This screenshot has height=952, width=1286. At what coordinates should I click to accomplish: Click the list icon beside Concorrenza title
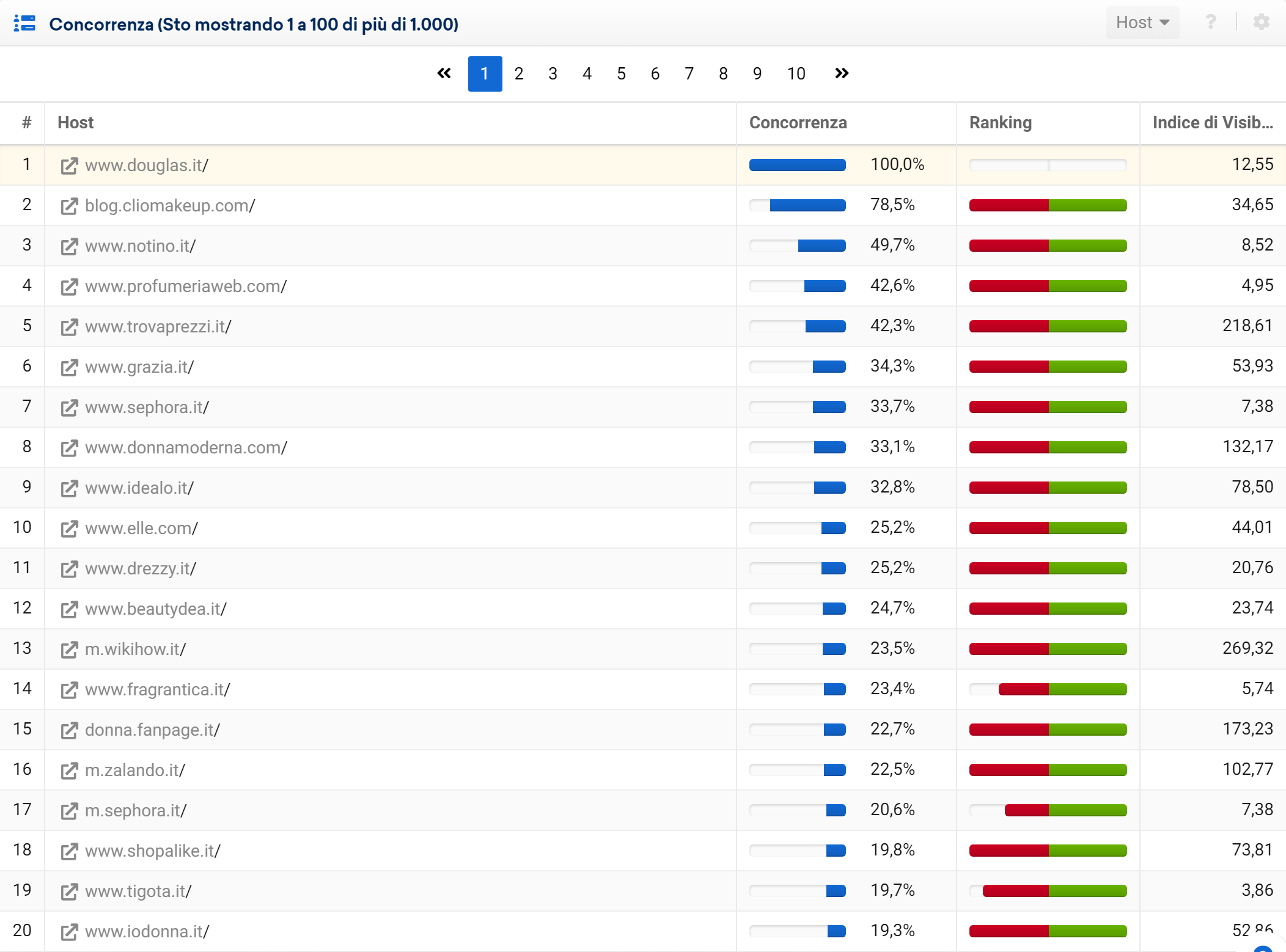pos(24,23)
